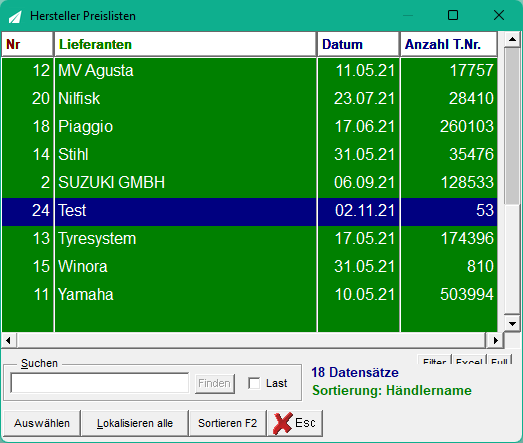The width and height of the screenshot is (523, 443).
Task: Click the Datum column header
Action: point(358,44)
